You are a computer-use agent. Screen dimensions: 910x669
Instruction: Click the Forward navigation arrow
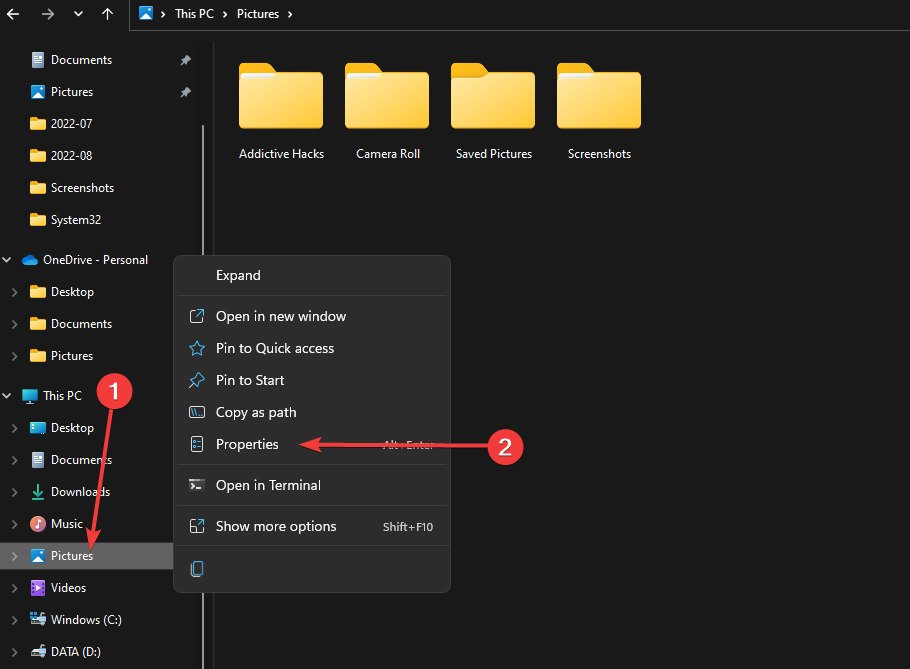[47, 14]
